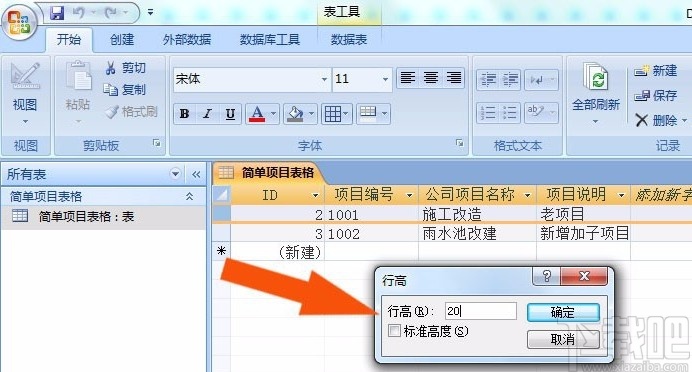692x372 pixels.
Task: Toggle italic formatting
Action: point(207,114)
